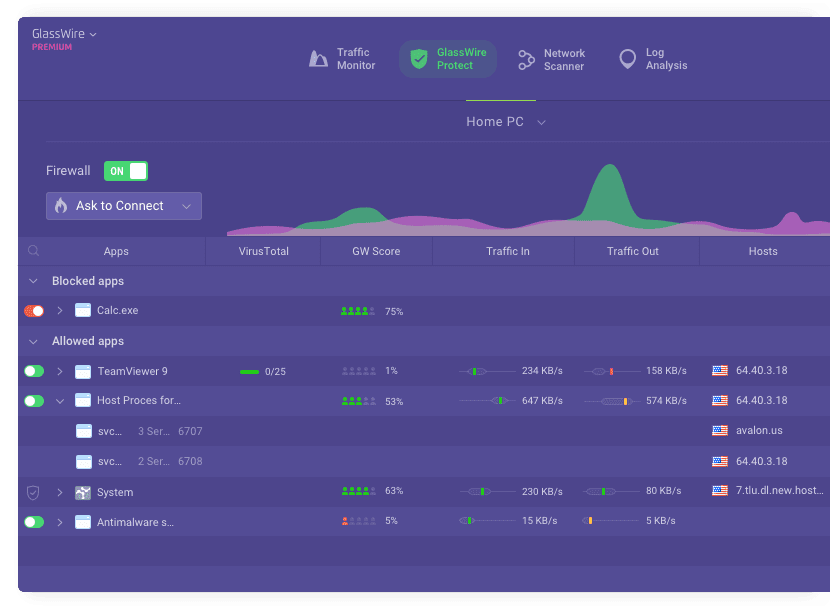Click Host Process Traffic In 647 KB/s slider
830x614 pixels.
tap(487, 401)
